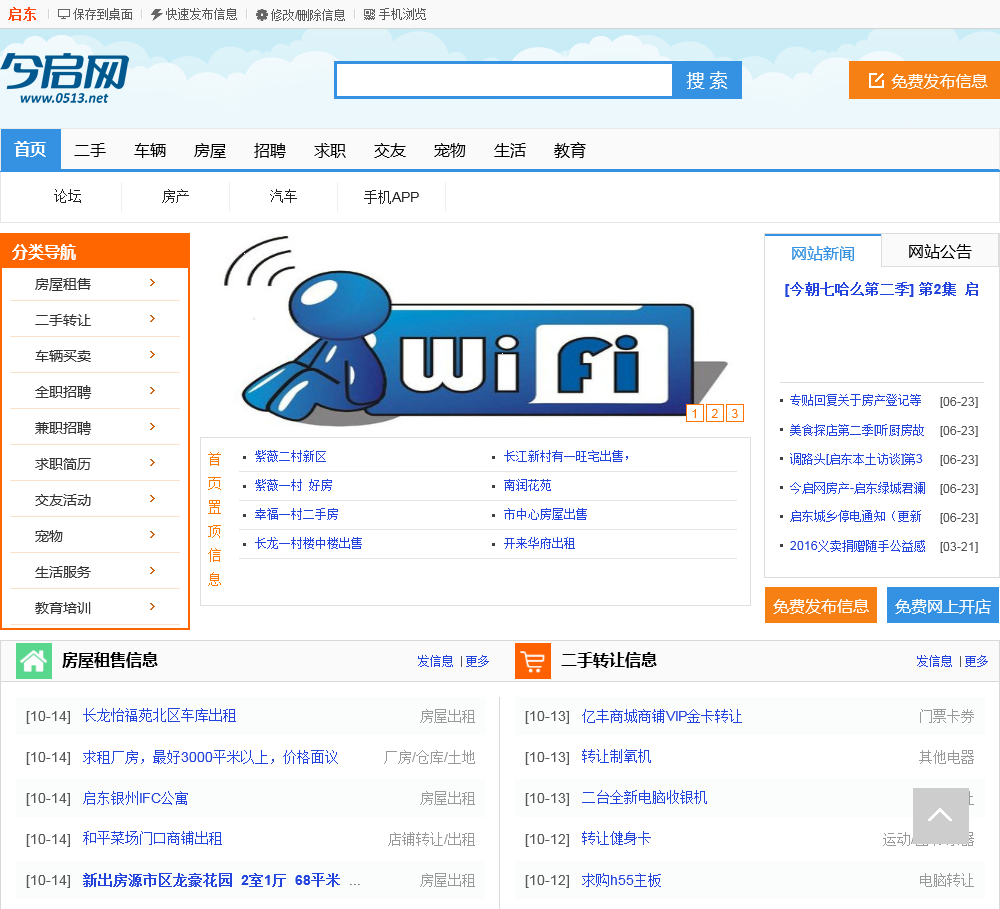
Task: Show banner slide 2
Action: pyautogui.click(x=714, y=413)
